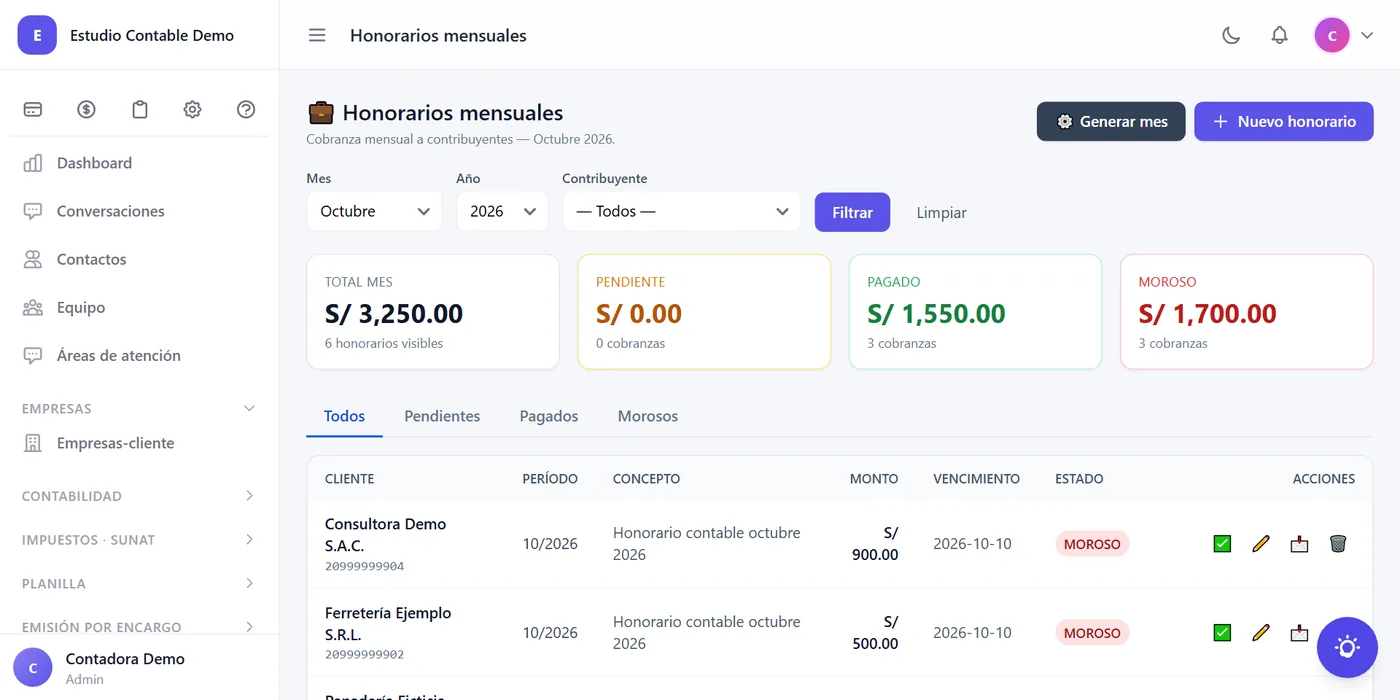Image resolution: width=1400 pixels, height=700 pixels.
Task: Mark Ferretería Ejemplo S.R.L. fee as paid
Action: pyautogui.click(x=1222, y=633)
